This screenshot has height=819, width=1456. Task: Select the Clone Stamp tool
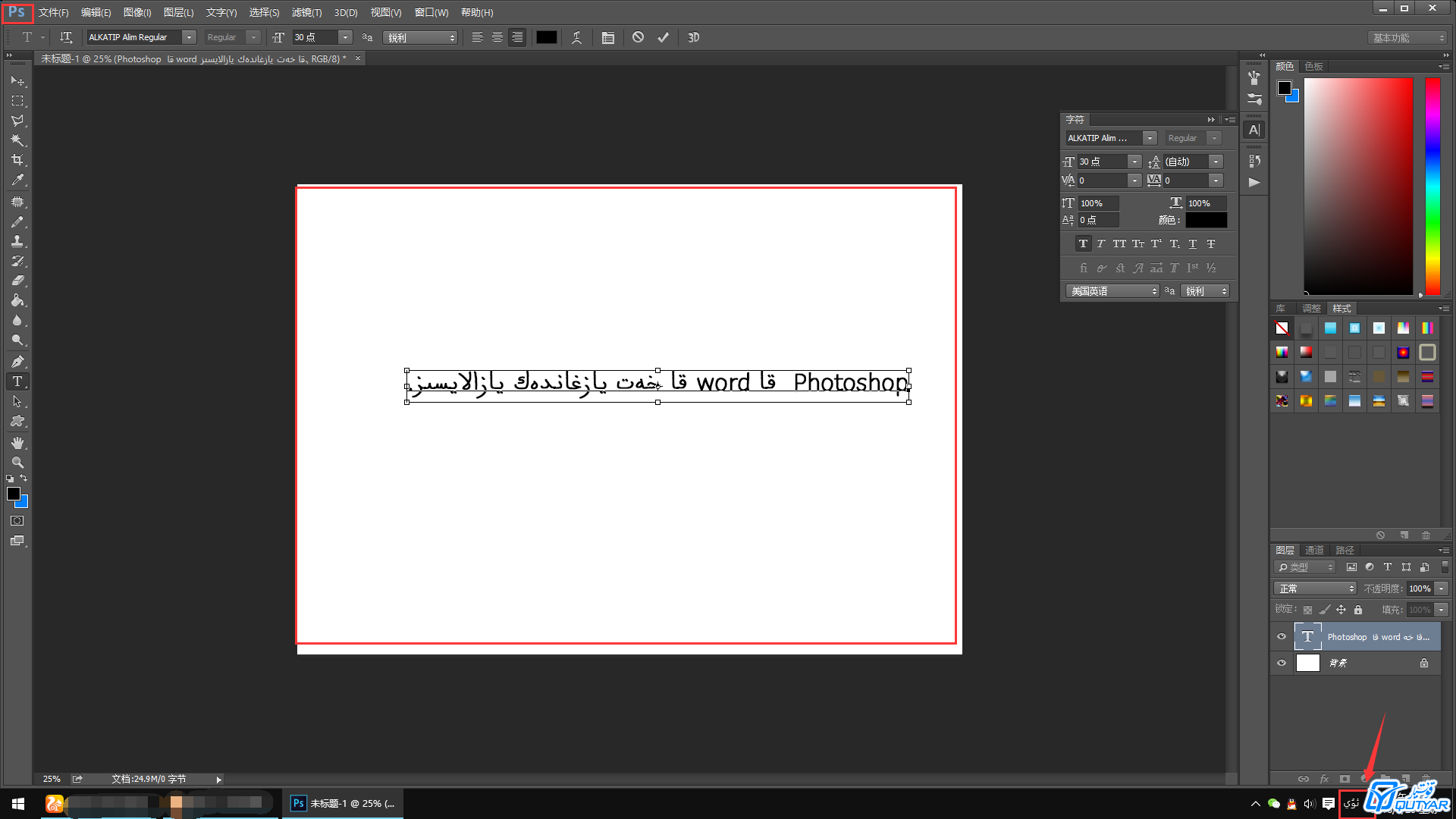click(17, 242)
